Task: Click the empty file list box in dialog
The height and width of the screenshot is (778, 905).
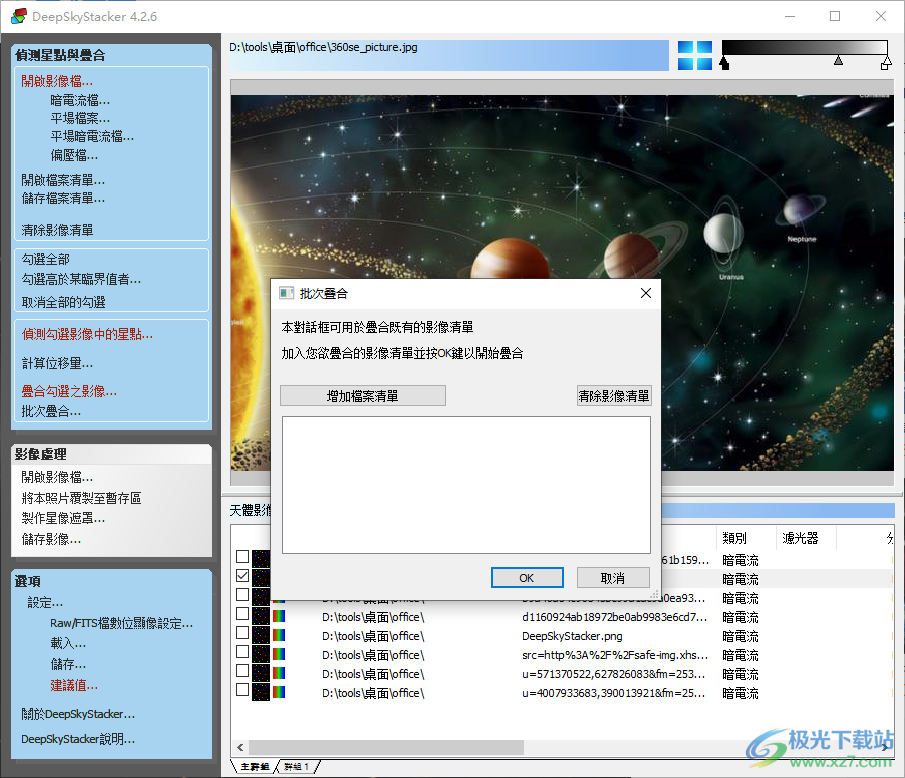Action: (466, 485)
